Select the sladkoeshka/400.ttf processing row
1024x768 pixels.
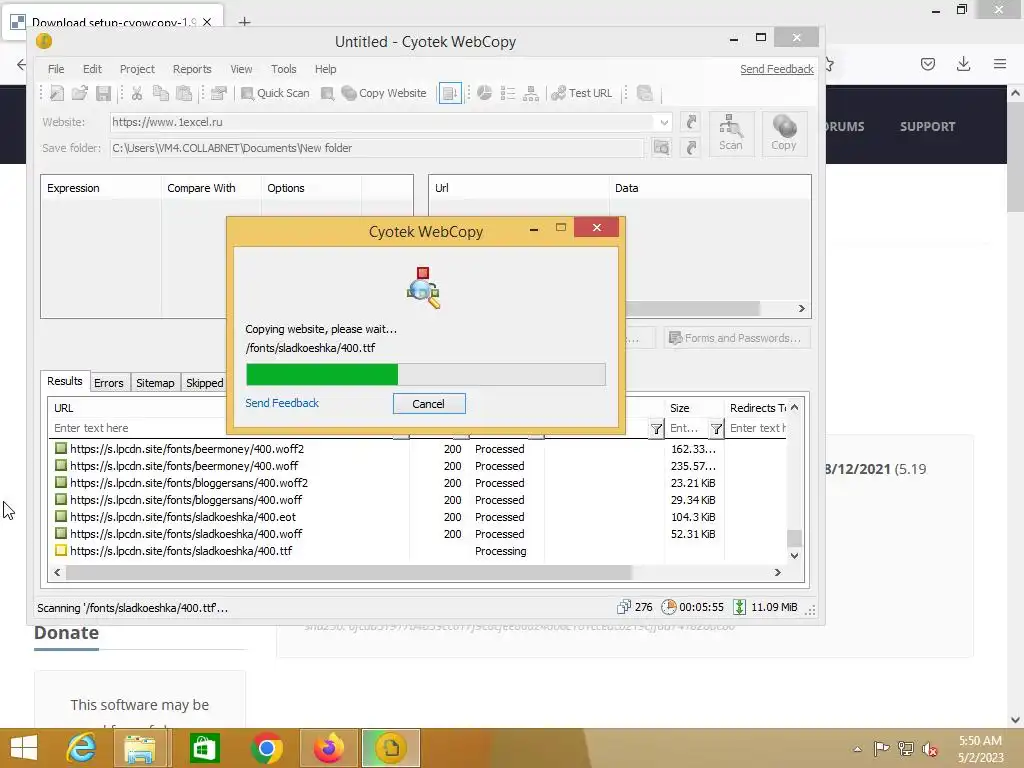point(418,551)
